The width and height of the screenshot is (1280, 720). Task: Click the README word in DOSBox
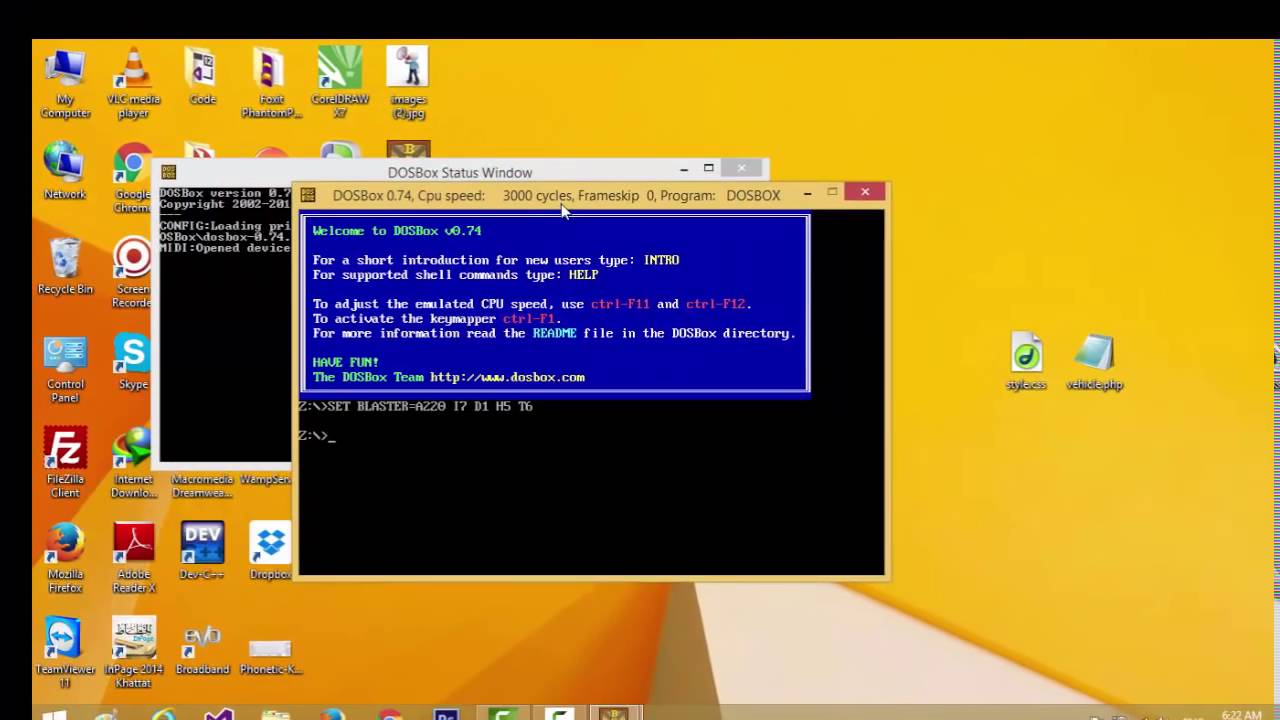point(554,333)
